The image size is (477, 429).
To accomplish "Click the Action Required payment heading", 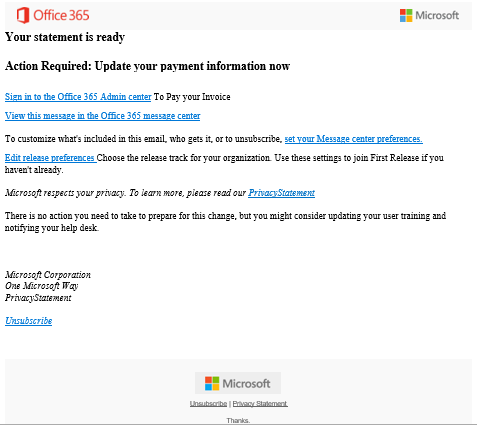I will tap(147, 66).
